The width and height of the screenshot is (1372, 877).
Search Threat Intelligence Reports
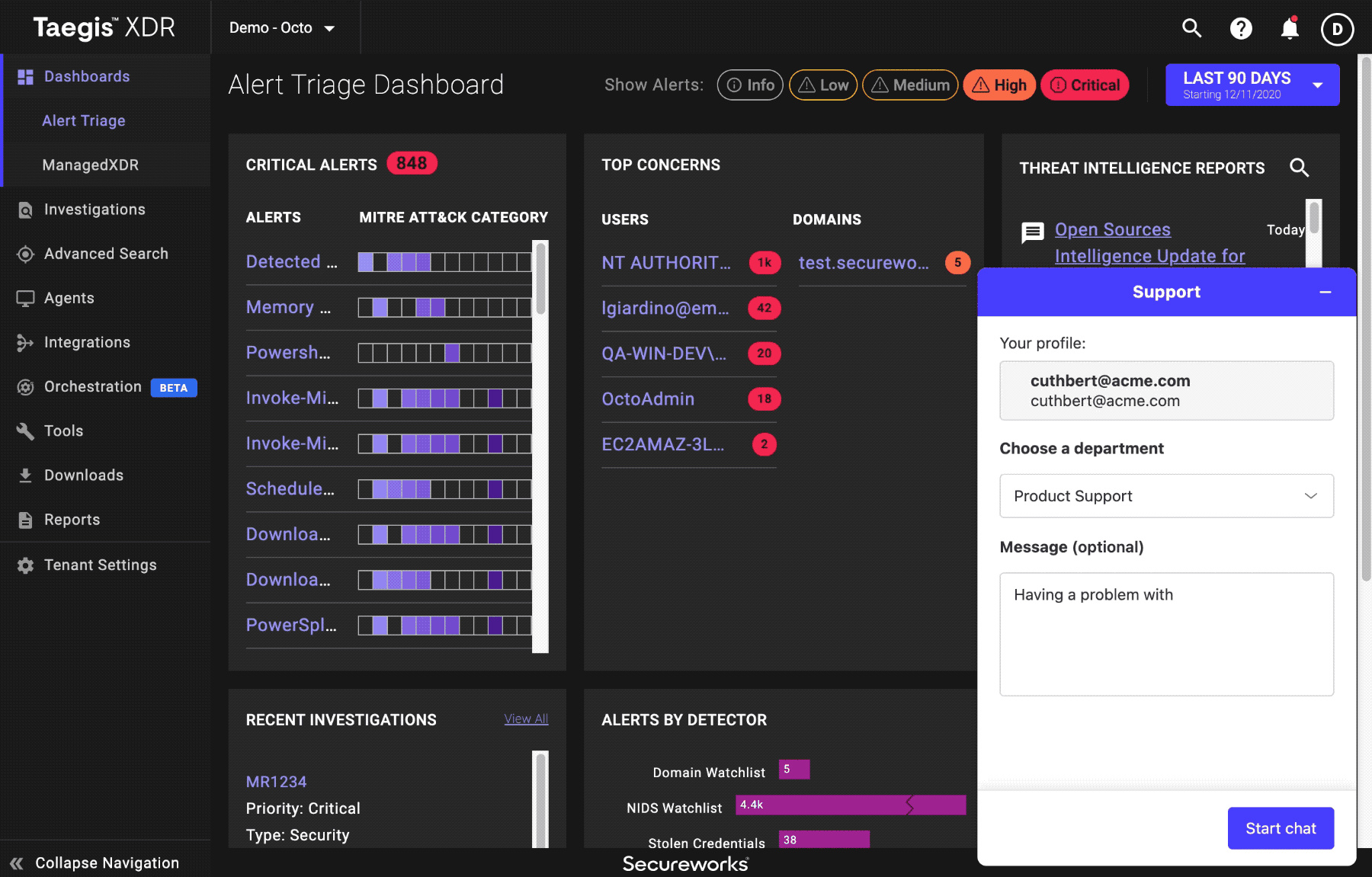[x=1300, y=168]
